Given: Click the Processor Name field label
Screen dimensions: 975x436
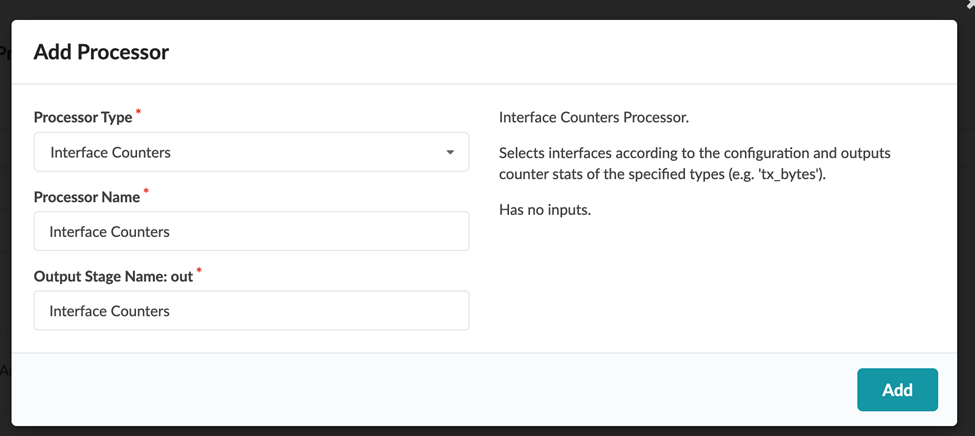Looking at the screenshot, I should [x=87, y=197].
